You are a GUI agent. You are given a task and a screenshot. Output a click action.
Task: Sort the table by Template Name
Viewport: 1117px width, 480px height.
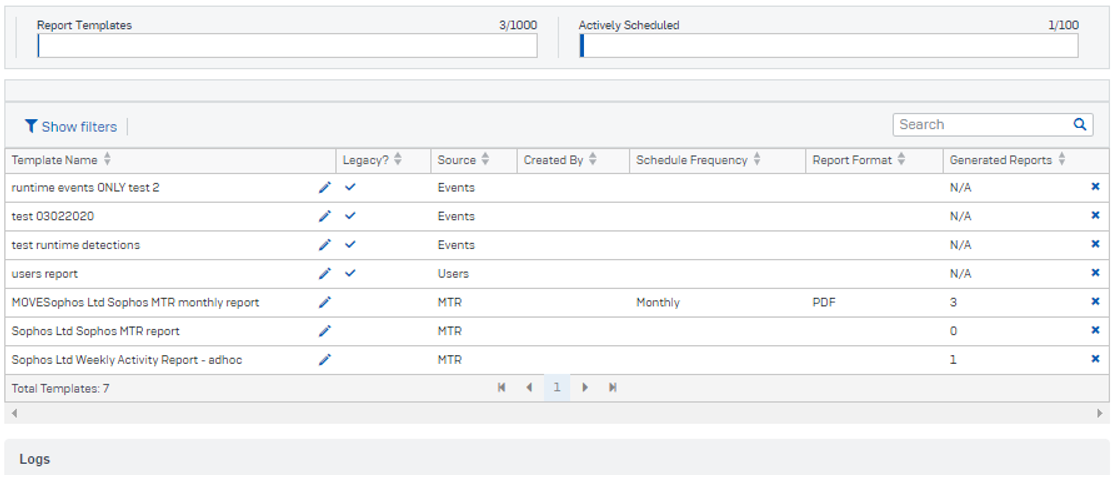(107, 160)
